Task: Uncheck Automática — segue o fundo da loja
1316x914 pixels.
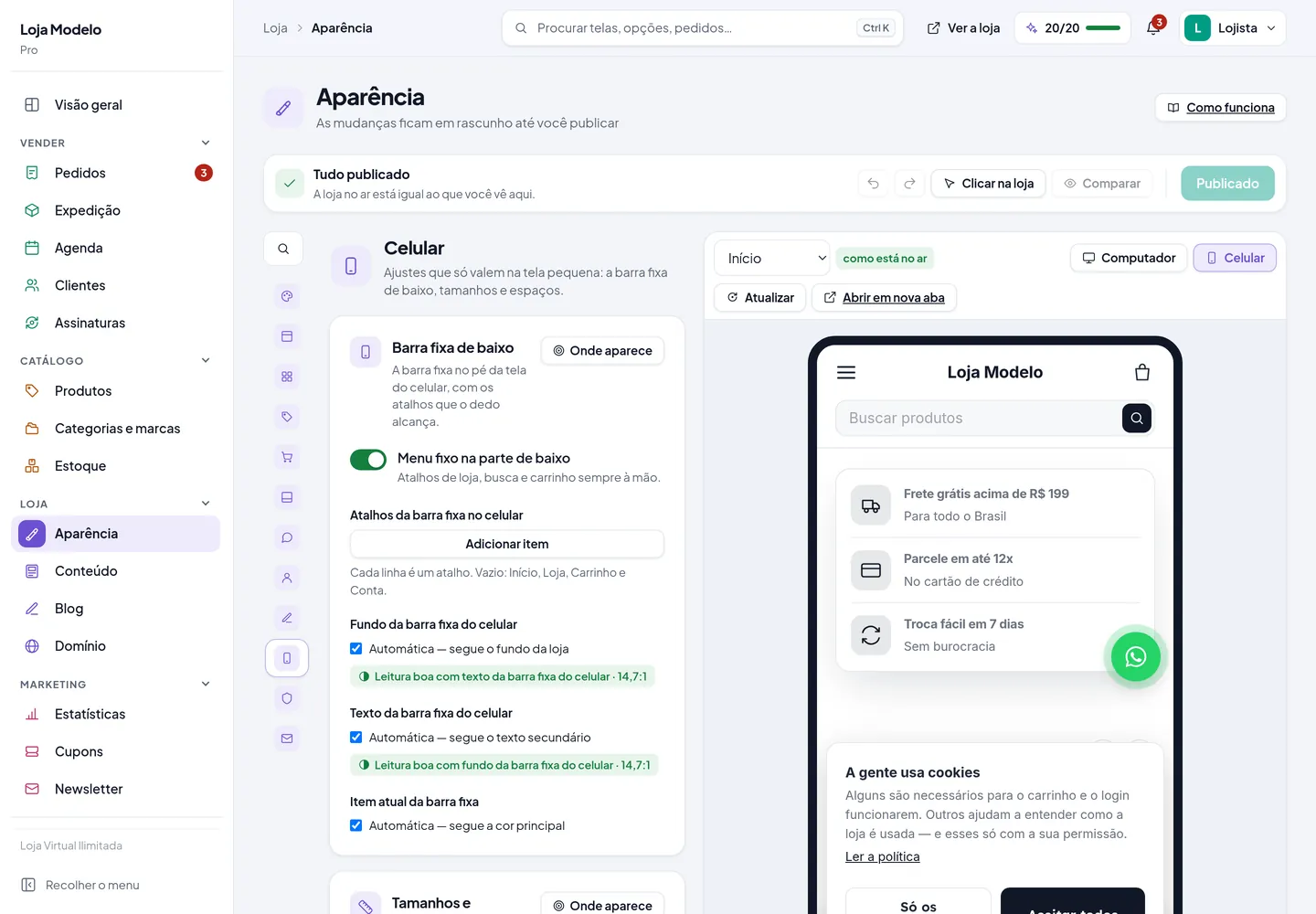Action: coord(356,649)
